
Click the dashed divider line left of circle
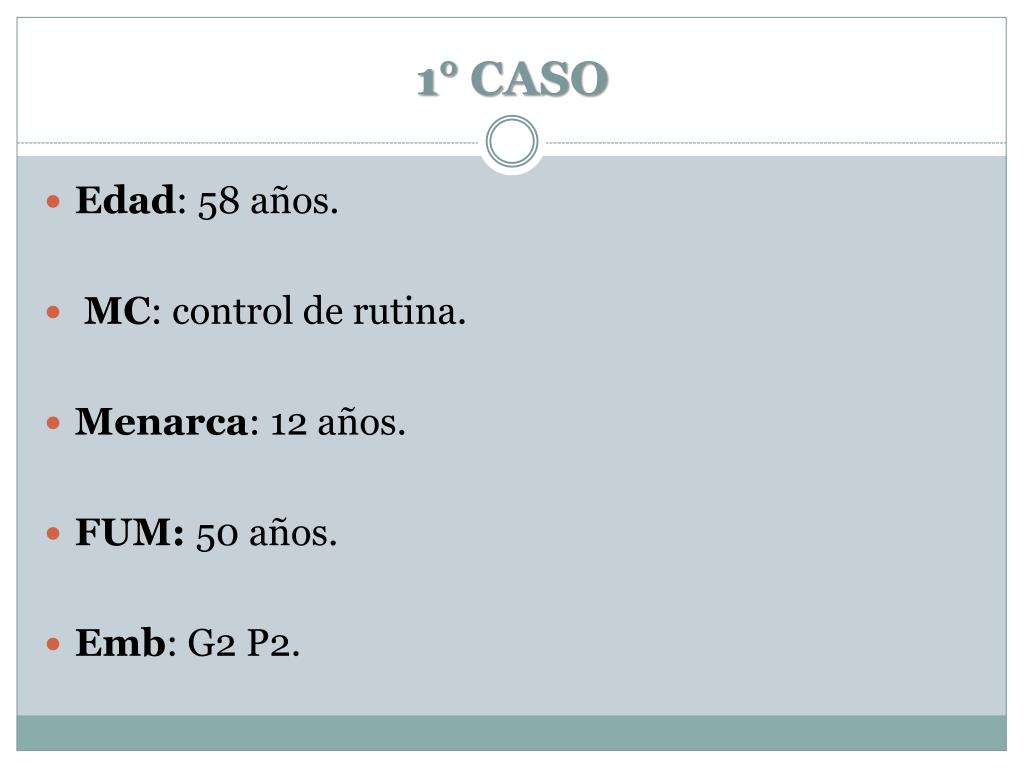tap(248, 142)
